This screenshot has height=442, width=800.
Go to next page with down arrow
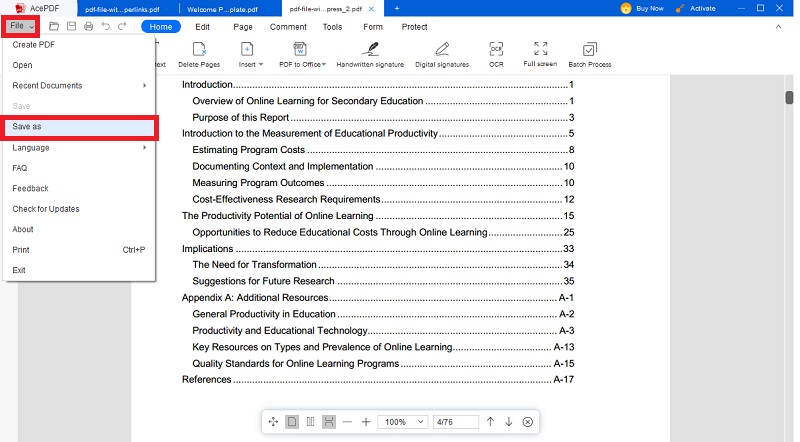(509, 422)
